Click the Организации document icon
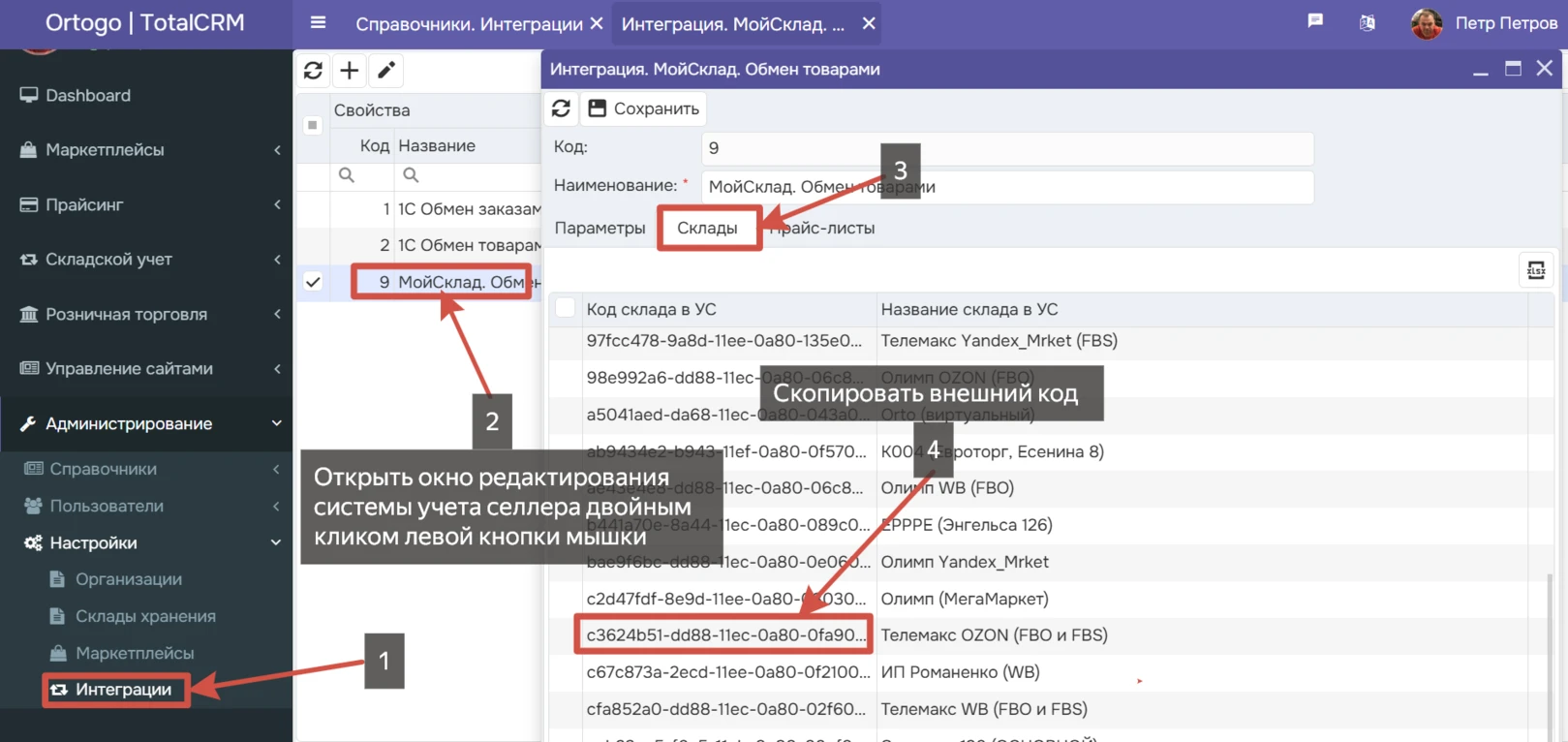This screenshot has width=1568, height=742. (57, 579)
